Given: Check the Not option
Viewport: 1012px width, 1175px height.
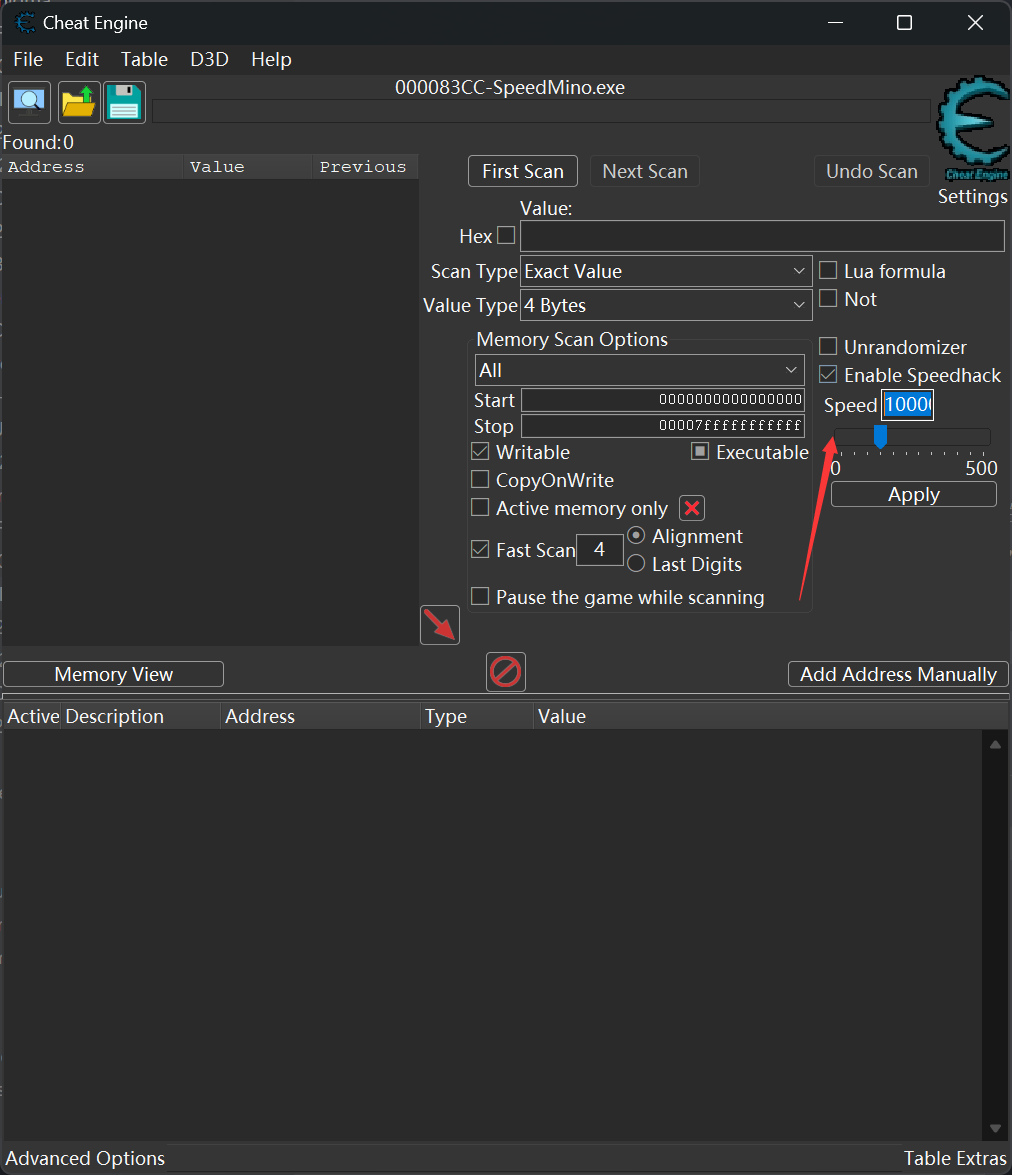Looking at the screenshot, I should (x=828, y=298).
